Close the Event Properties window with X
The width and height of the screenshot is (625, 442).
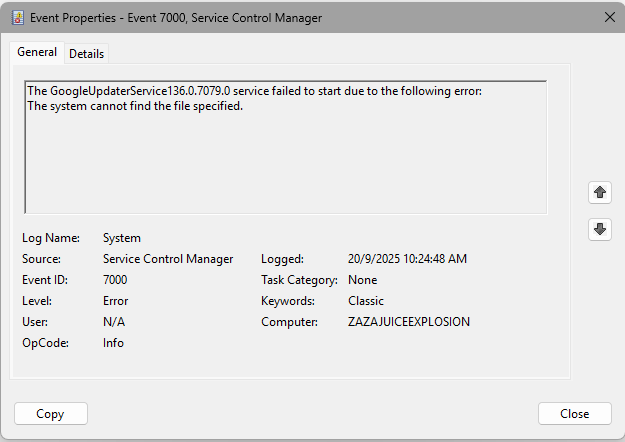tap(609, 17)
